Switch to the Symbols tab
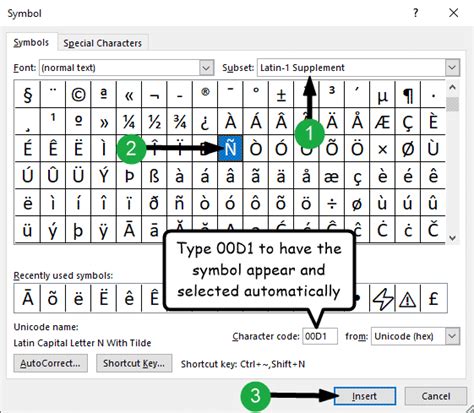This screenshot has height=413, width=474. pos(31,43)
